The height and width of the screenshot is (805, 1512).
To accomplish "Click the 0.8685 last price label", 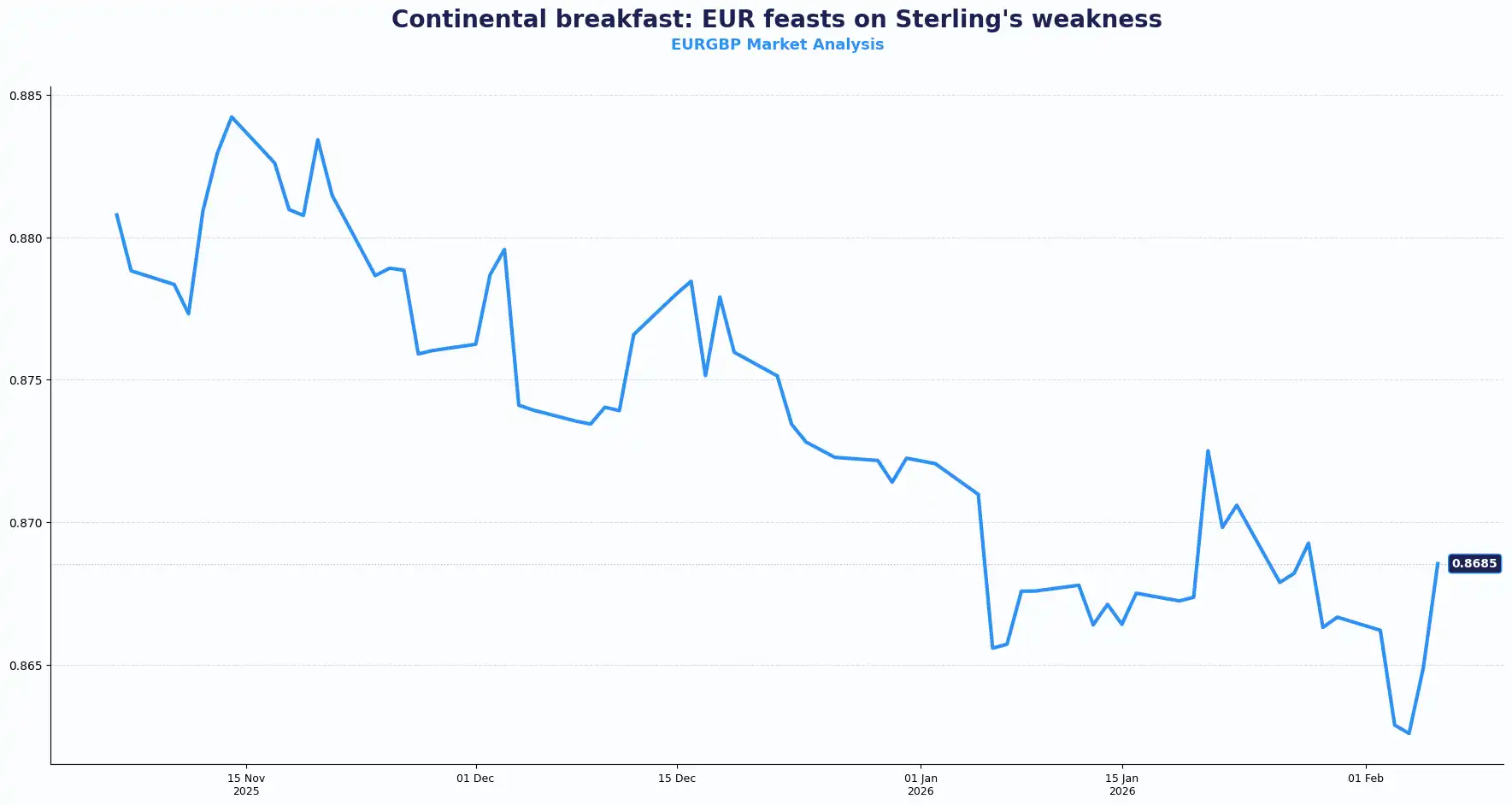I will pos(1474,564).
